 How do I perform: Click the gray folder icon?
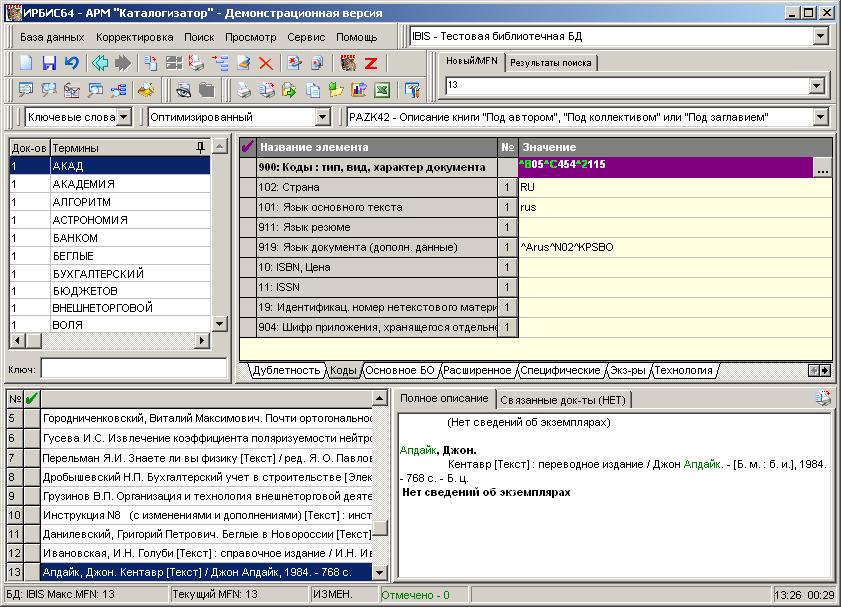(x=206, y=90)
